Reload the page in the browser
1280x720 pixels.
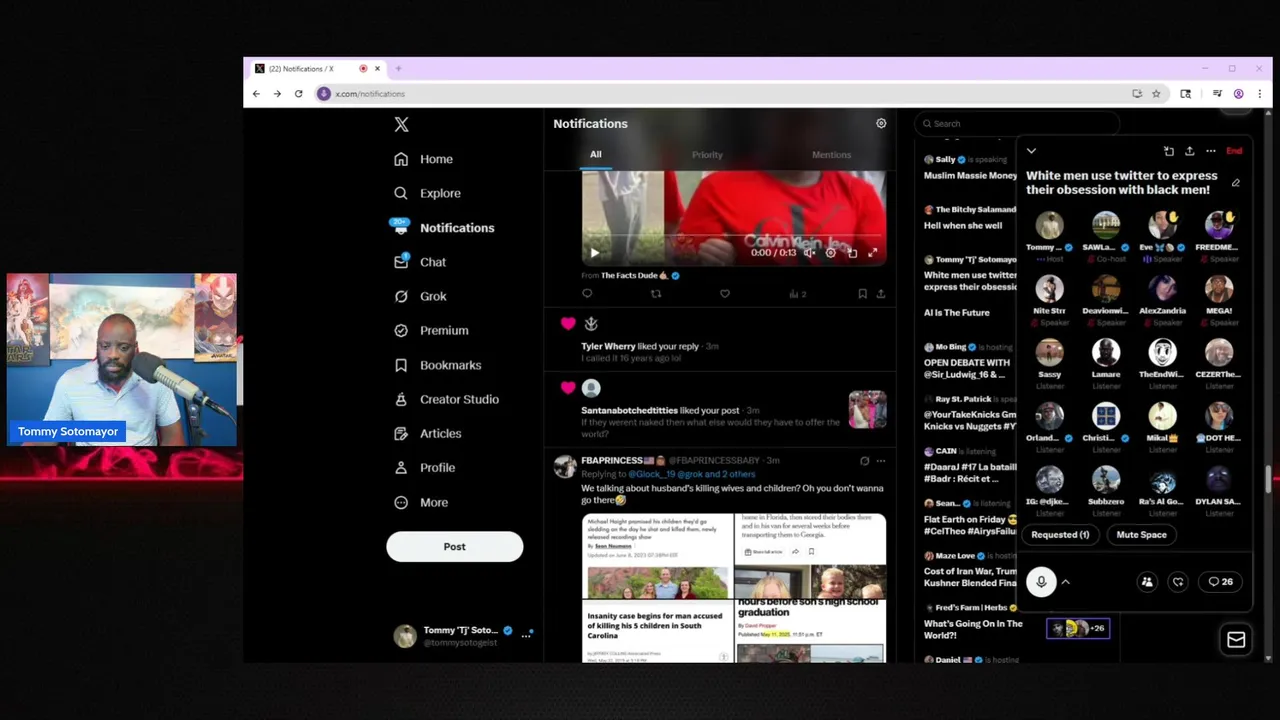click(x=298, y=94)
